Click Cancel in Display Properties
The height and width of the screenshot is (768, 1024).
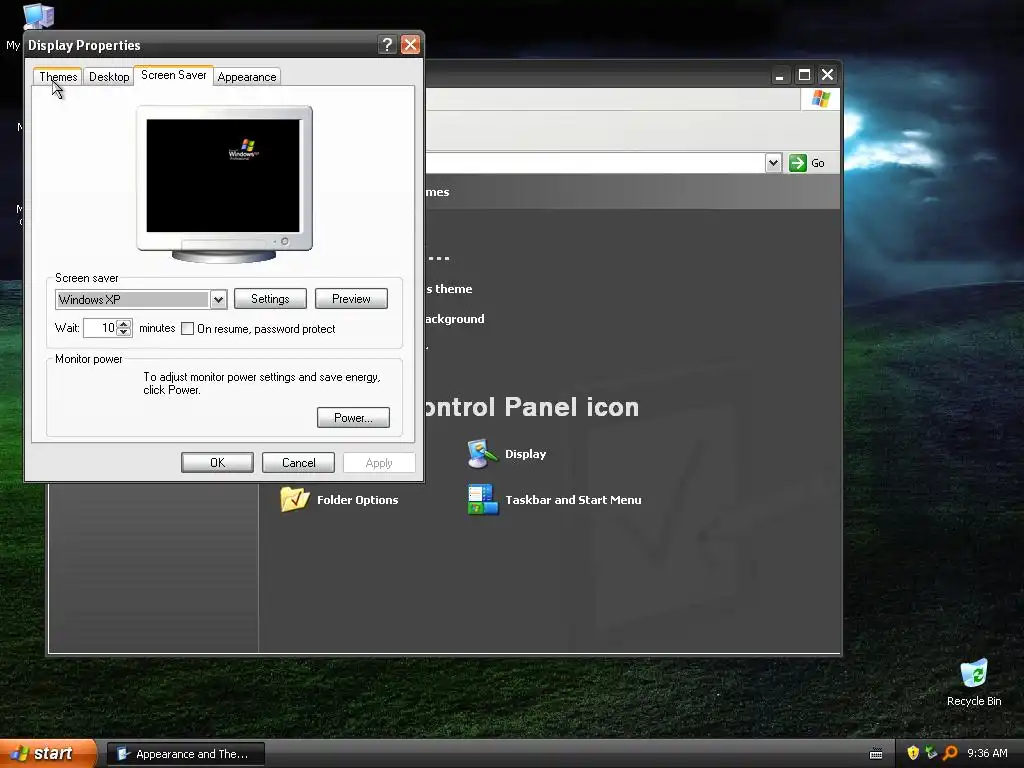[298, 462]
